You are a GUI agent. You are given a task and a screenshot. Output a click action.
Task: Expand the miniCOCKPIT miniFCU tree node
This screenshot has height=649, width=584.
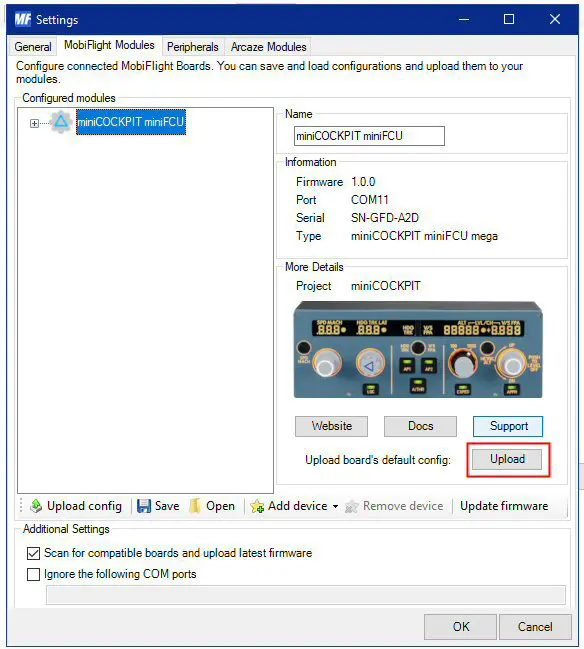[34, 123]
